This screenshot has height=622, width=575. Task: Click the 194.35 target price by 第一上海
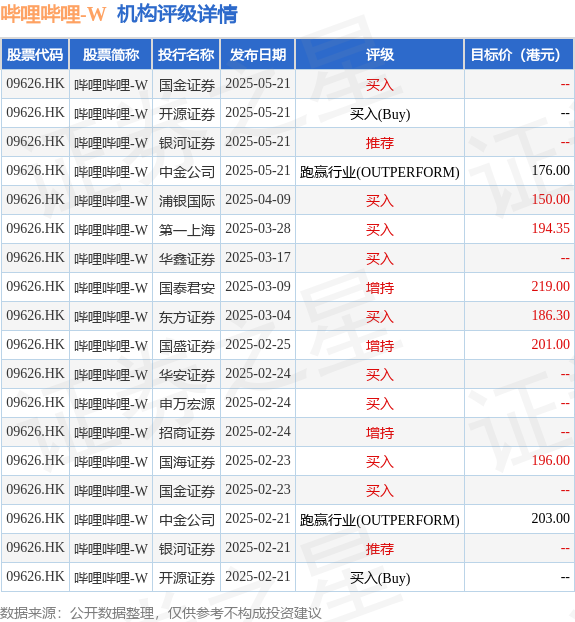coord(550,228)
